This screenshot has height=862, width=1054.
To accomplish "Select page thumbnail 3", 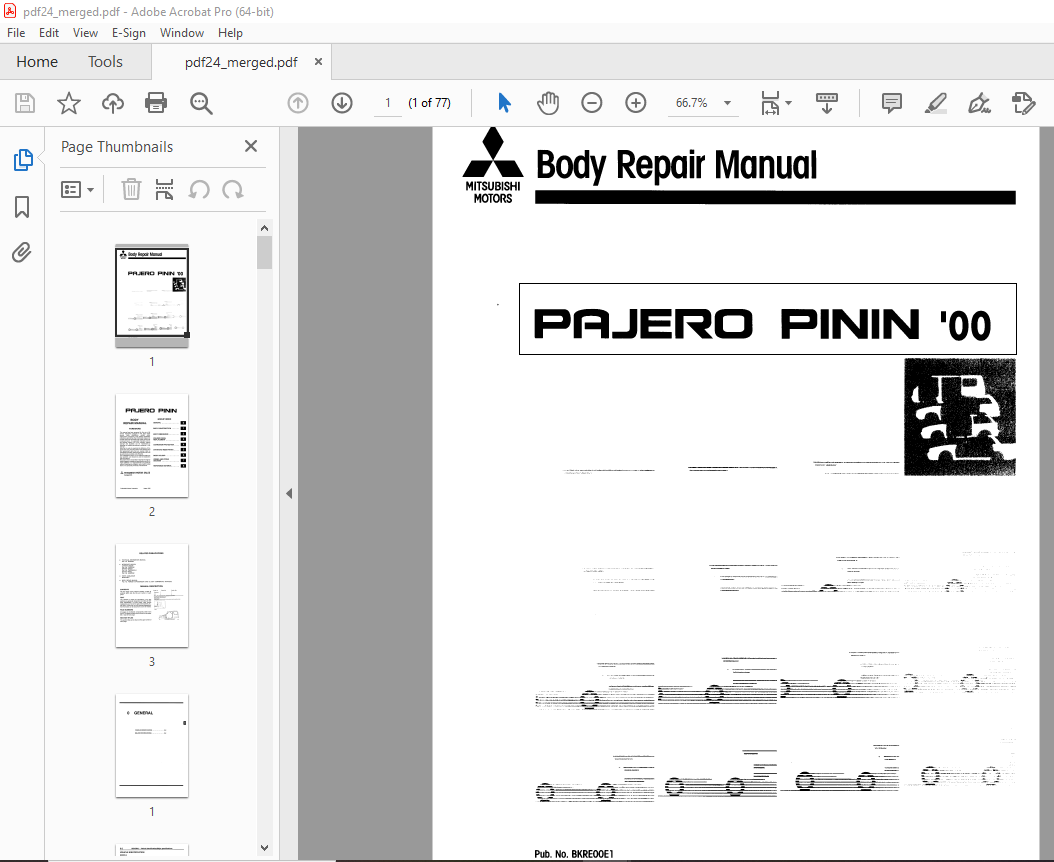I will [x=152, y=596].
